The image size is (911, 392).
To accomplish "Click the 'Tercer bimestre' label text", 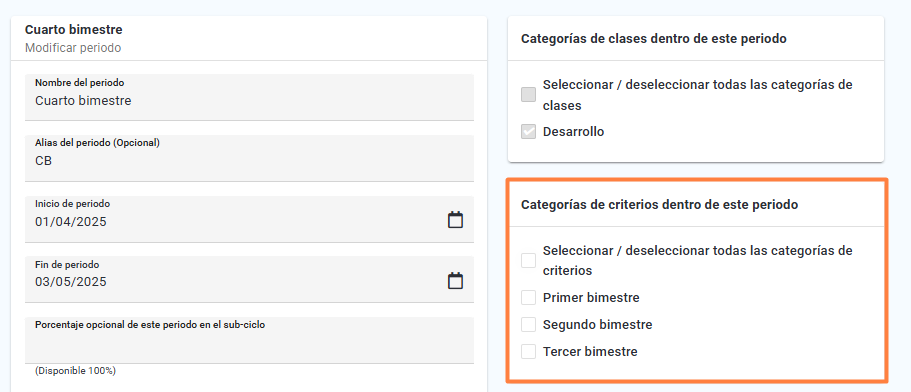I will 590,351.
